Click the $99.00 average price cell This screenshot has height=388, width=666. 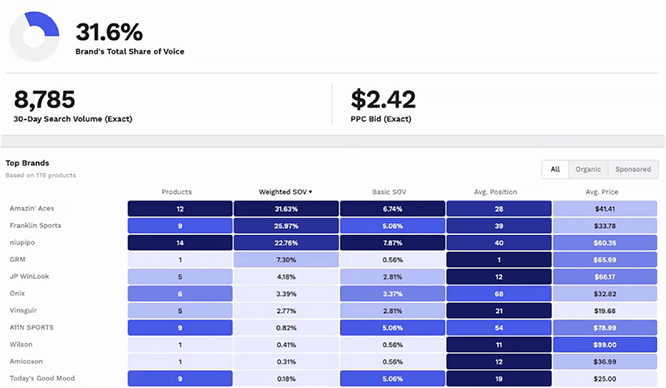pyautogui.click(x=605, y=345)
